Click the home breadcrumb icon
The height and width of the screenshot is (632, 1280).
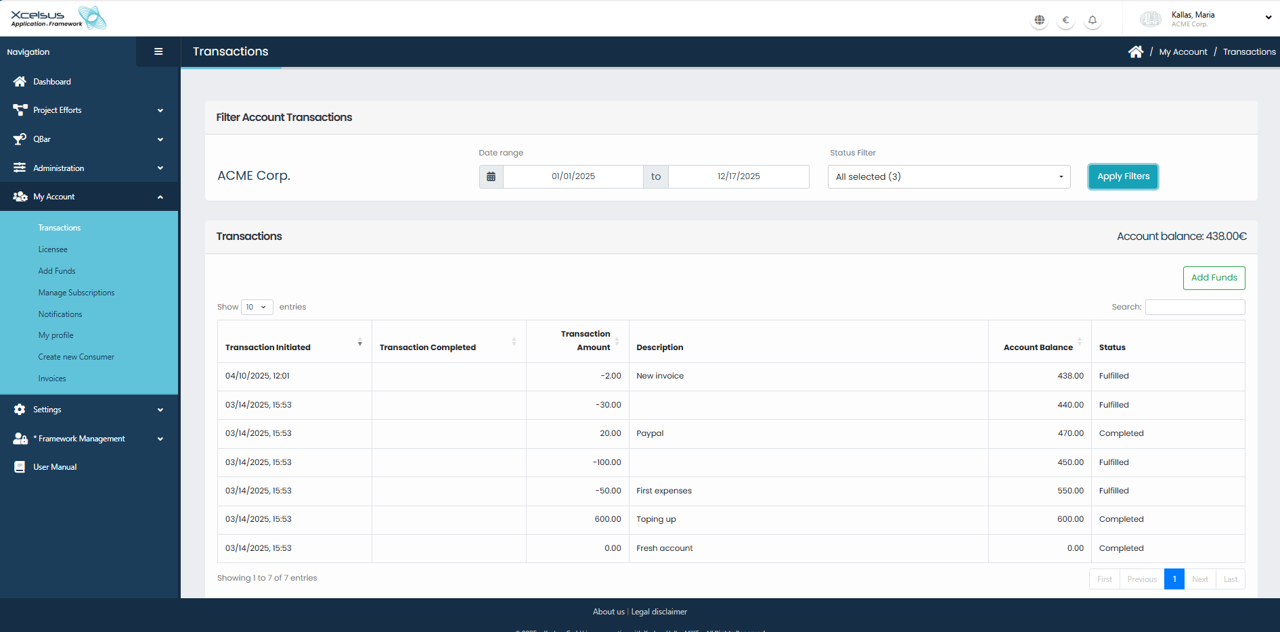1135,52
